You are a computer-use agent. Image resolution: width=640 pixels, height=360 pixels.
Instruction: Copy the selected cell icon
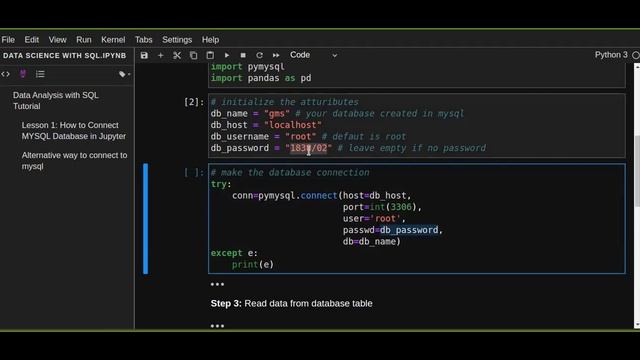193,55
